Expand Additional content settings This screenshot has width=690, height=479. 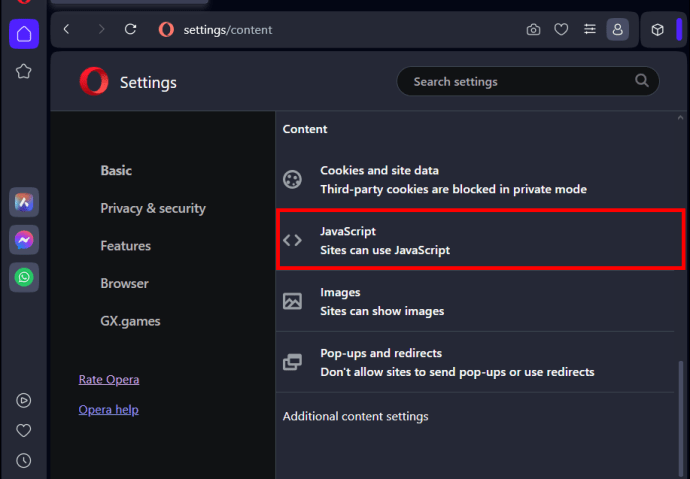(356, 416)
